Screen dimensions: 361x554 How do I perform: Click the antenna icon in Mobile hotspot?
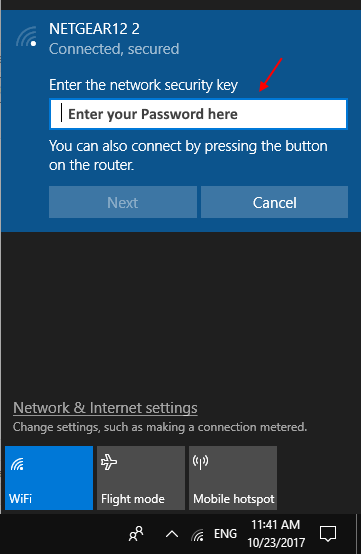[x=200, y=462]
